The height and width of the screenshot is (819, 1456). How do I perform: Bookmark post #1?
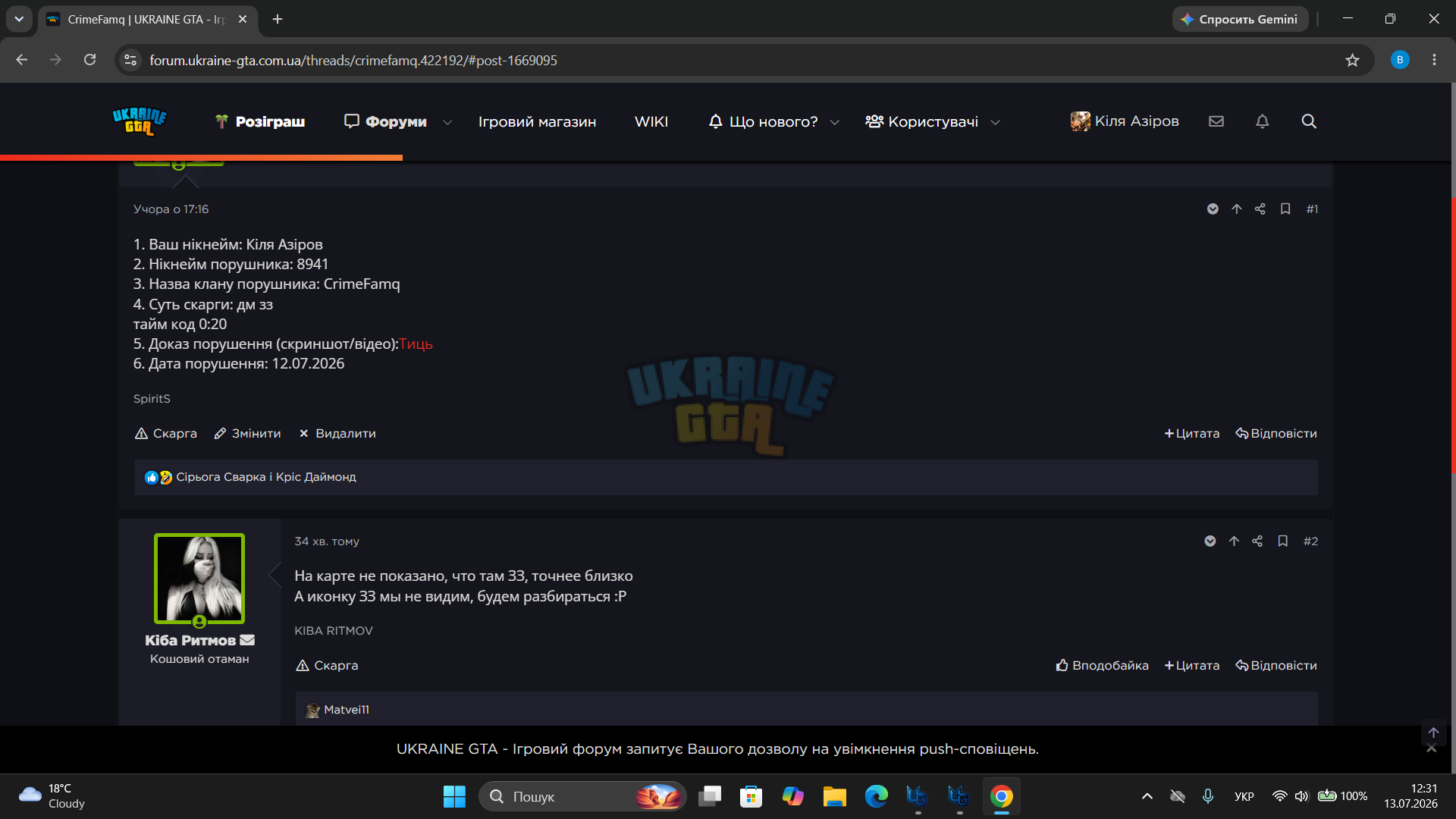pyautogui.click(x=1285, y=209)
